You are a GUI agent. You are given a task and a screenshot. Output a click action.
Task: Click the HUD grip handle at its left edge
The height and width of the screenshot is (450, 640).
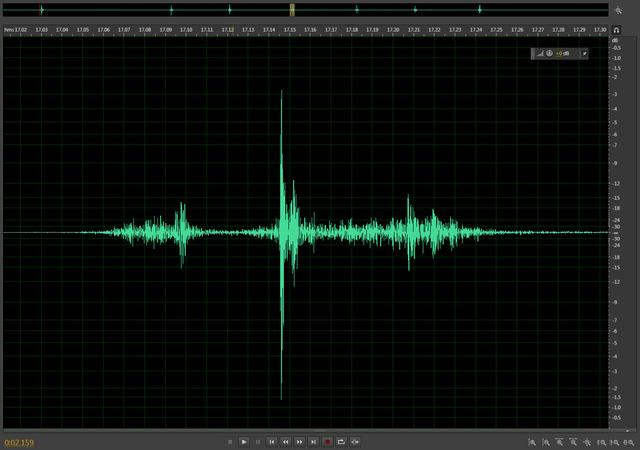(533, 53)
